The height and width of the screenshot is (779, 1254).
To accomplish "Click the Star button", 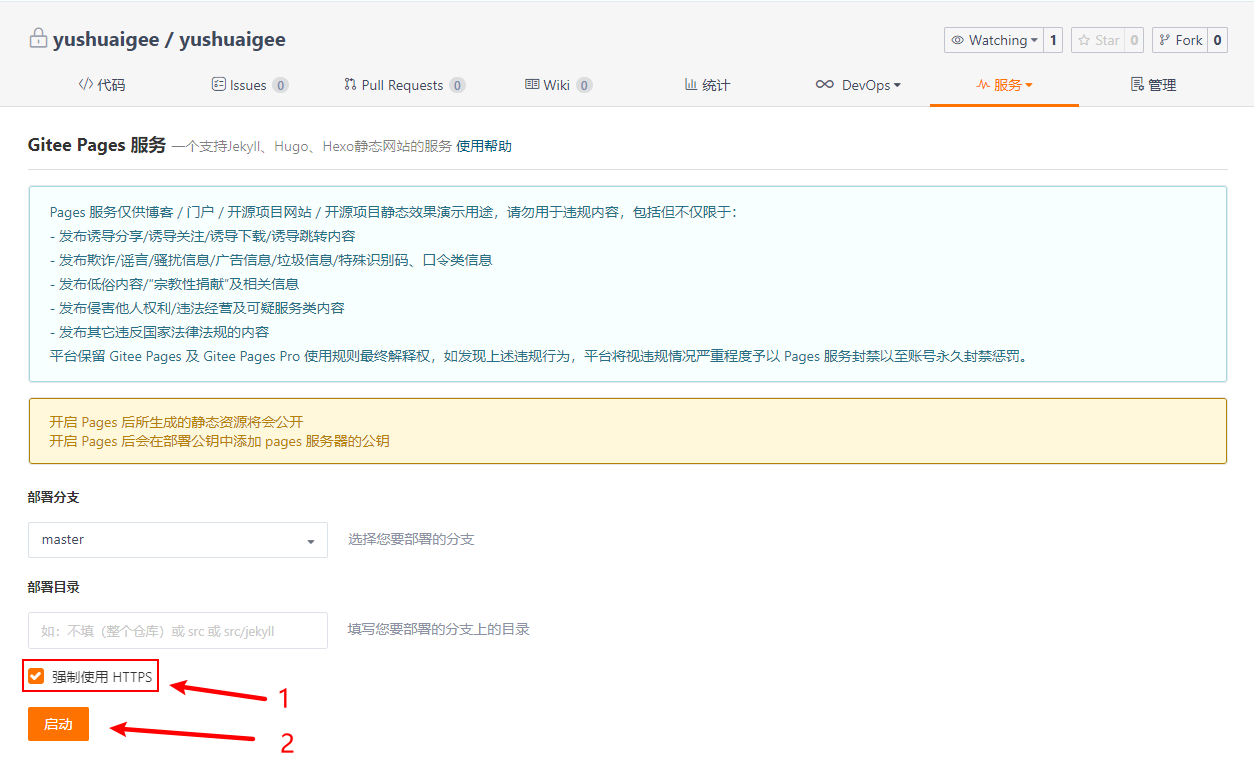I will pyautogui.click(x=1097, y=40).
